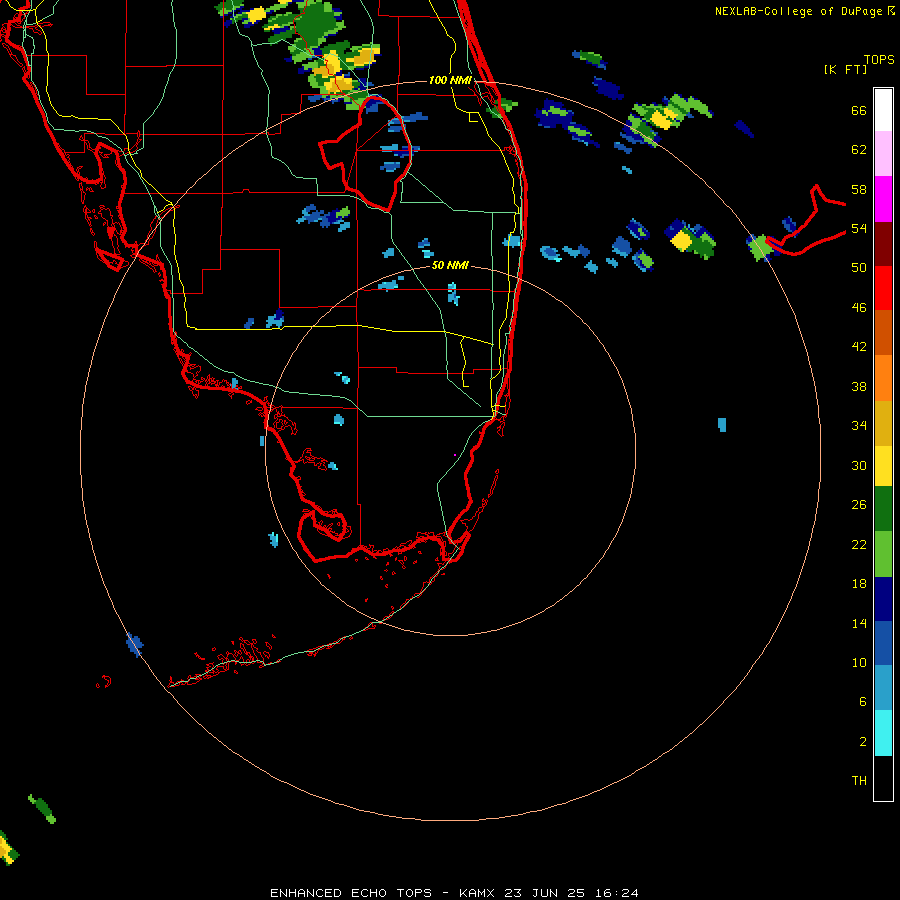
Task: Pick the dark orange legend swatch
Action: [883, 333]
